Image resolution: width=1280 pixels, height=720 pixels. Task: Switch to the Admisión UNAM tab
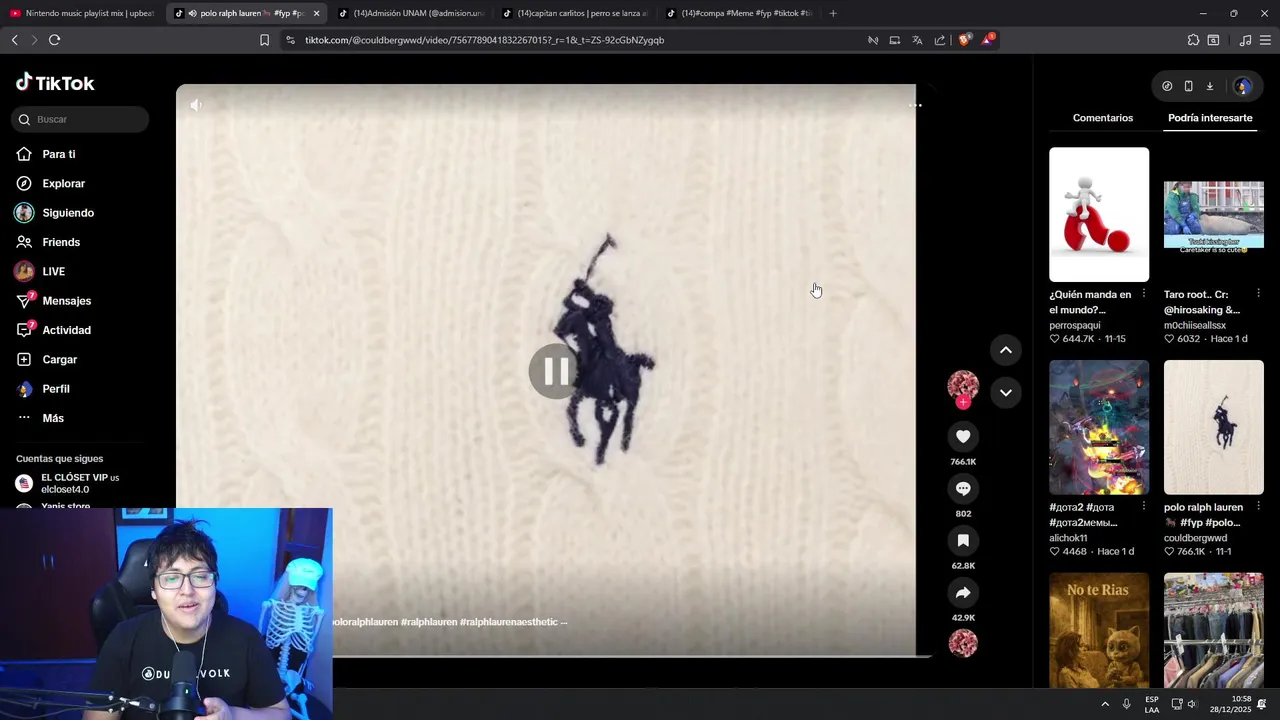click(x=410, y=13)
